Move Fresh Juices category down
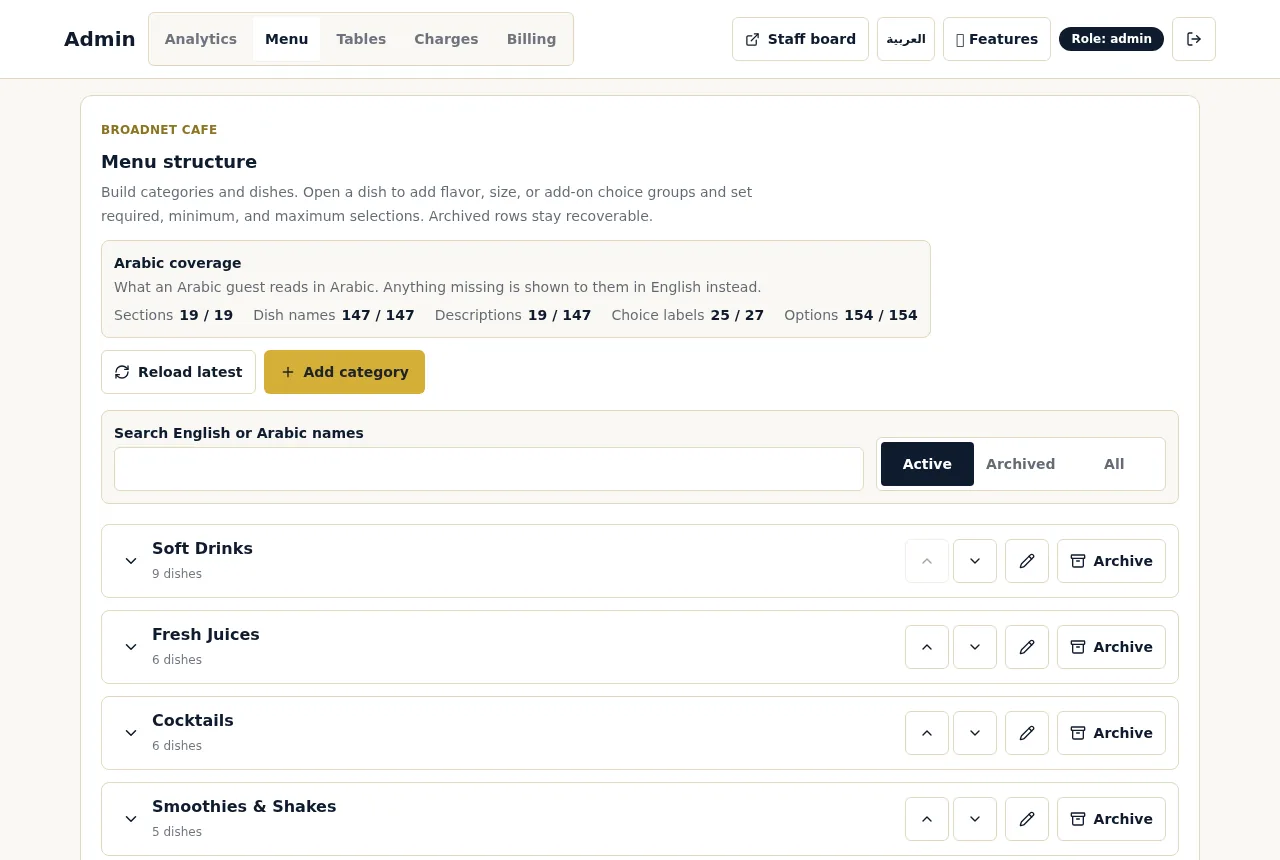This screenshot has width=1280, height=860. [x=975, y=647]
